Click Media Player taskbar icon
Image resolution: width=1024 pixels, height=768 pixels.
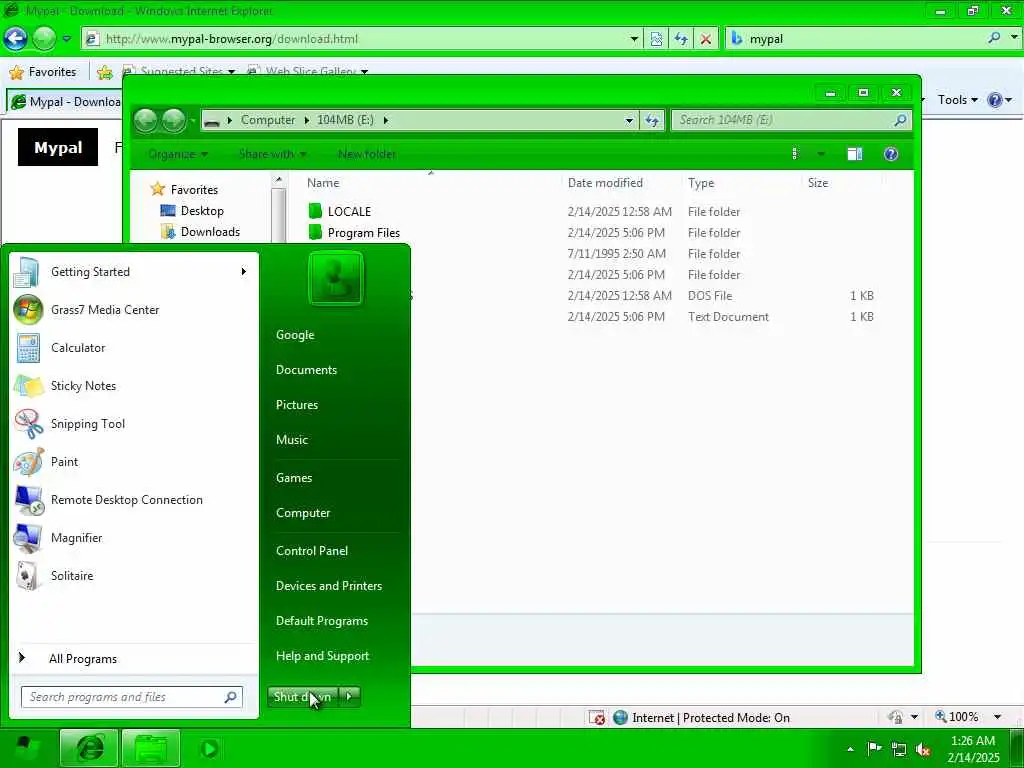(x=210, y=748)
